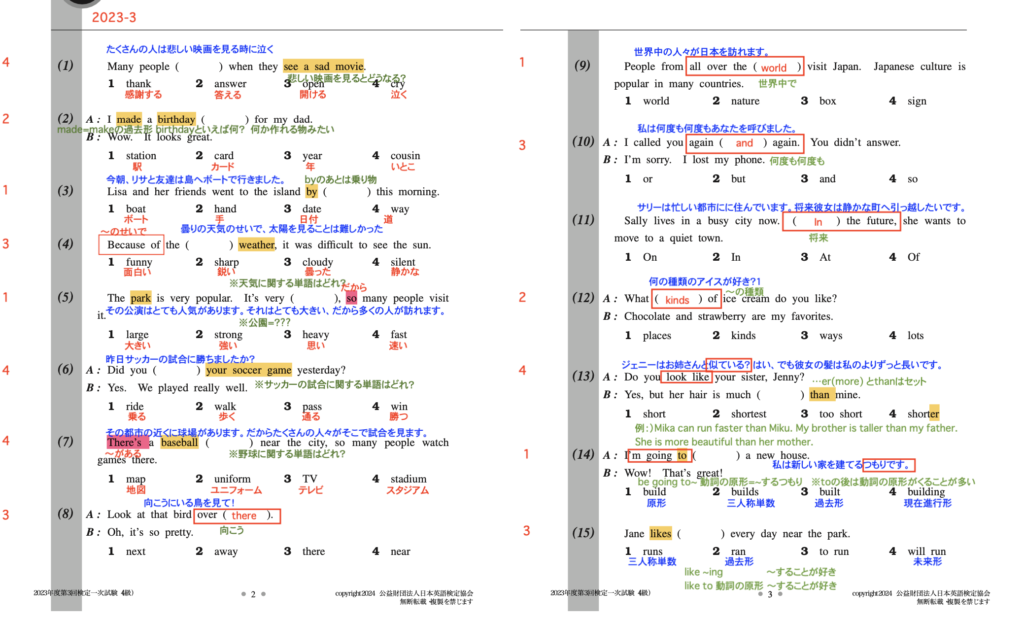Choose 'runs' option in question 15
This screenshot has height=620, width=1024.
pyautogui.click(x=652, y=551)
